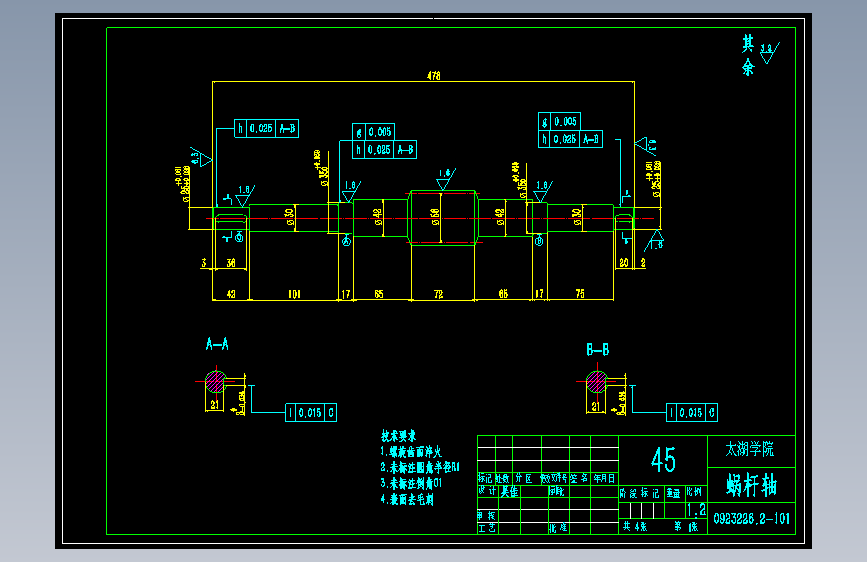Image resolution: width=867 pixels, height=562 pixels.
Task: Click the 年月日 title block cell
Action: [604, 478]
